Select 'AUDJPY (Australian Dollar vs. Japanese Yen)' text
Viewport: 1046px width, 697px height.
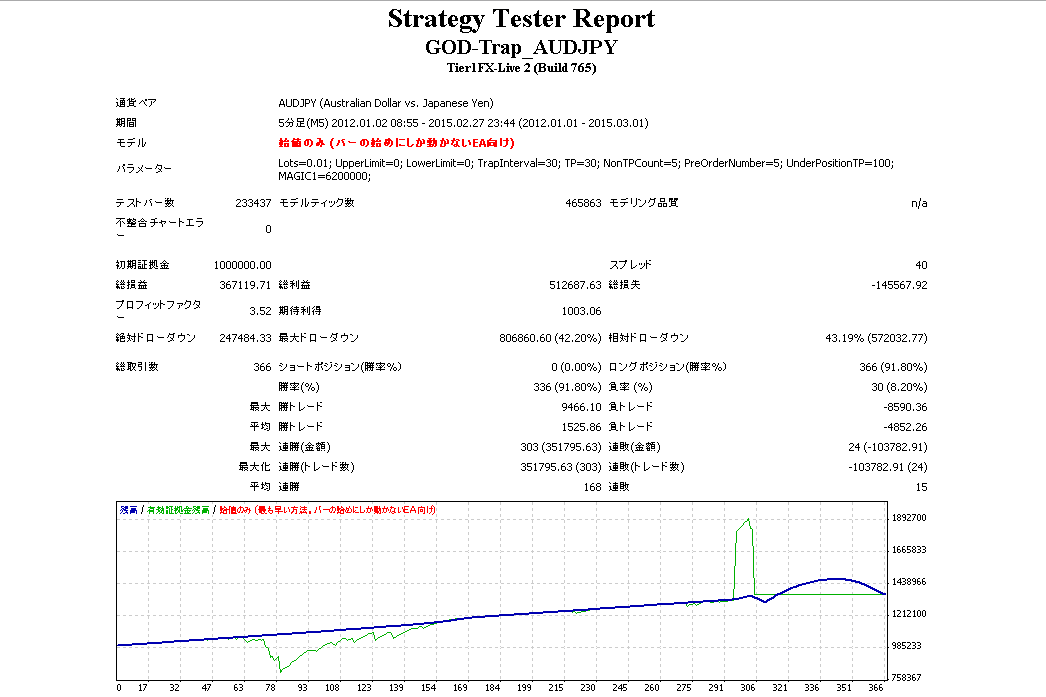[x=386, y=103]
